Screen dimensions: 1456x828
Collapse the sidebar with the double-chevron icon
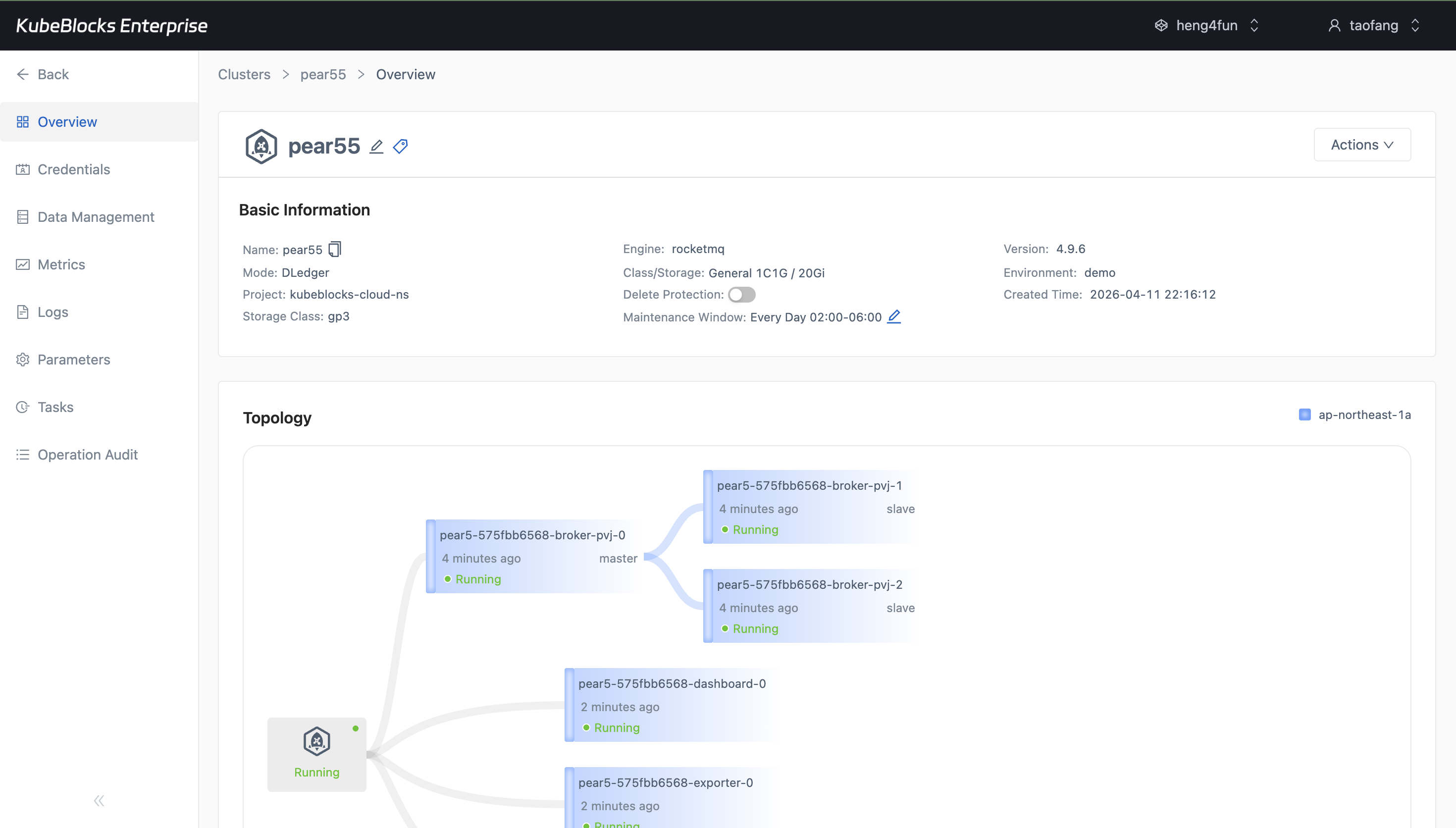point(99,800)
